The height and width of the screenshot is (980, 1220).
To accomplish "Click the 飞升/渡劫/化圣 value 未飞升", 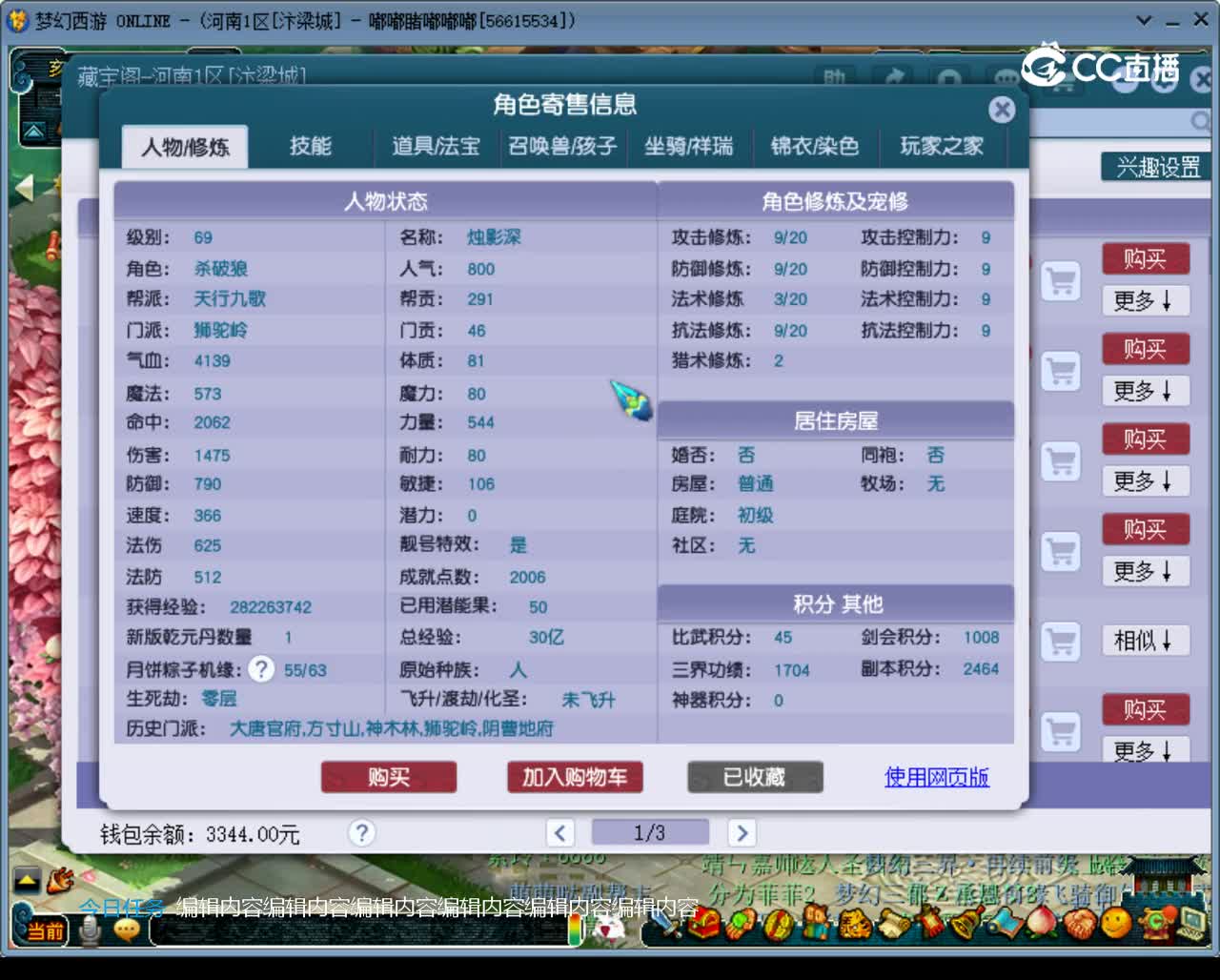I will pyautogui.click(x=588, y=700).
